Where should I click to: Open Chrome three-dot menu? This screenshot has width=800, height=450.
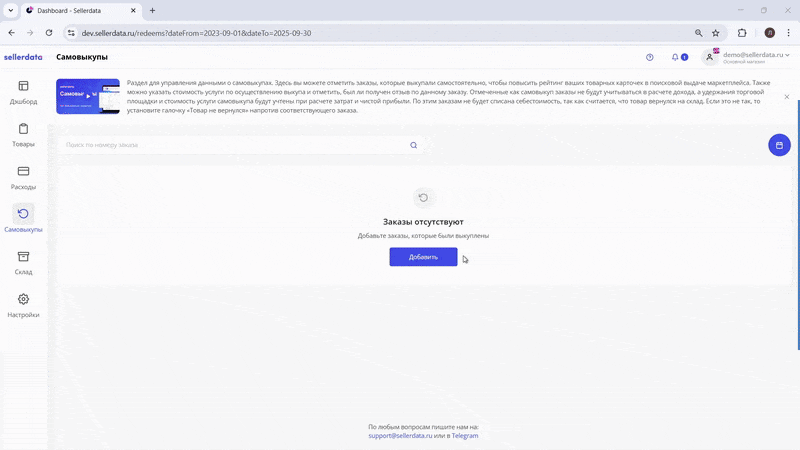coord(788,32)
